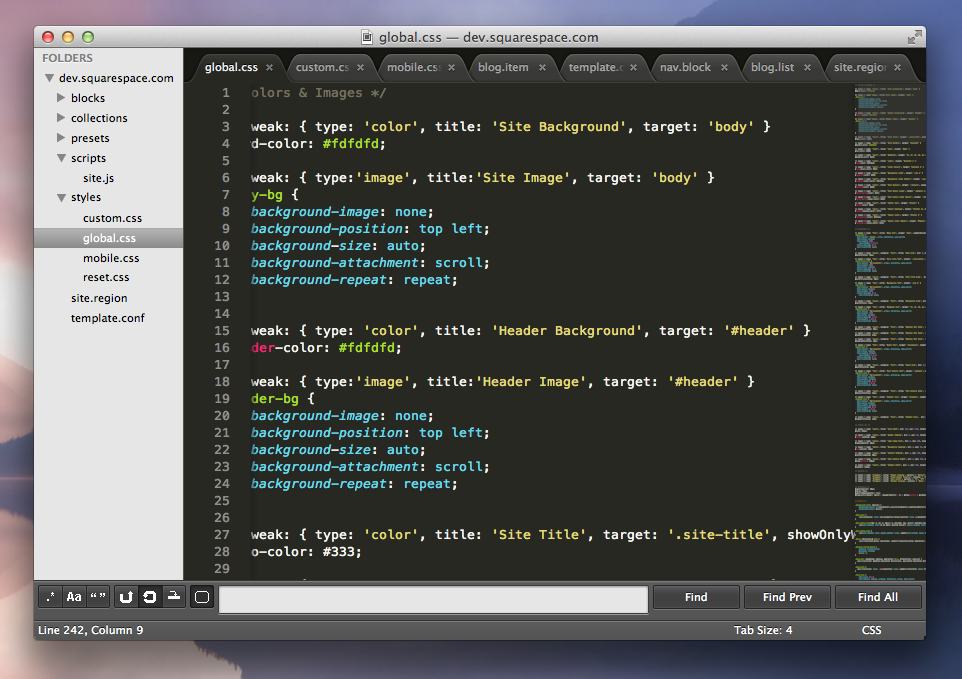Switch to the global.css tab

(231, 67)
